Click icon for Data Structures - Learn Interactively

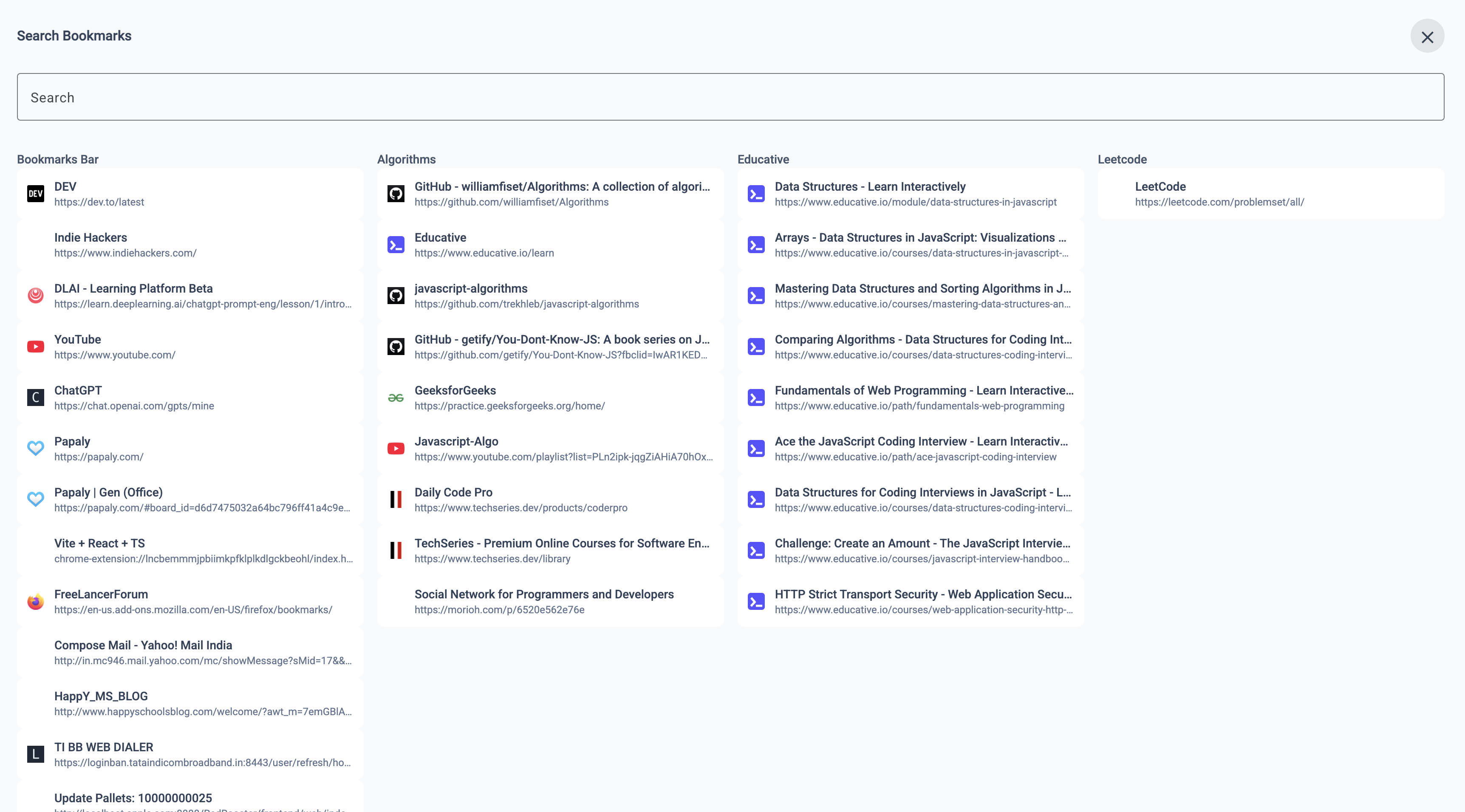coord(756,194)
